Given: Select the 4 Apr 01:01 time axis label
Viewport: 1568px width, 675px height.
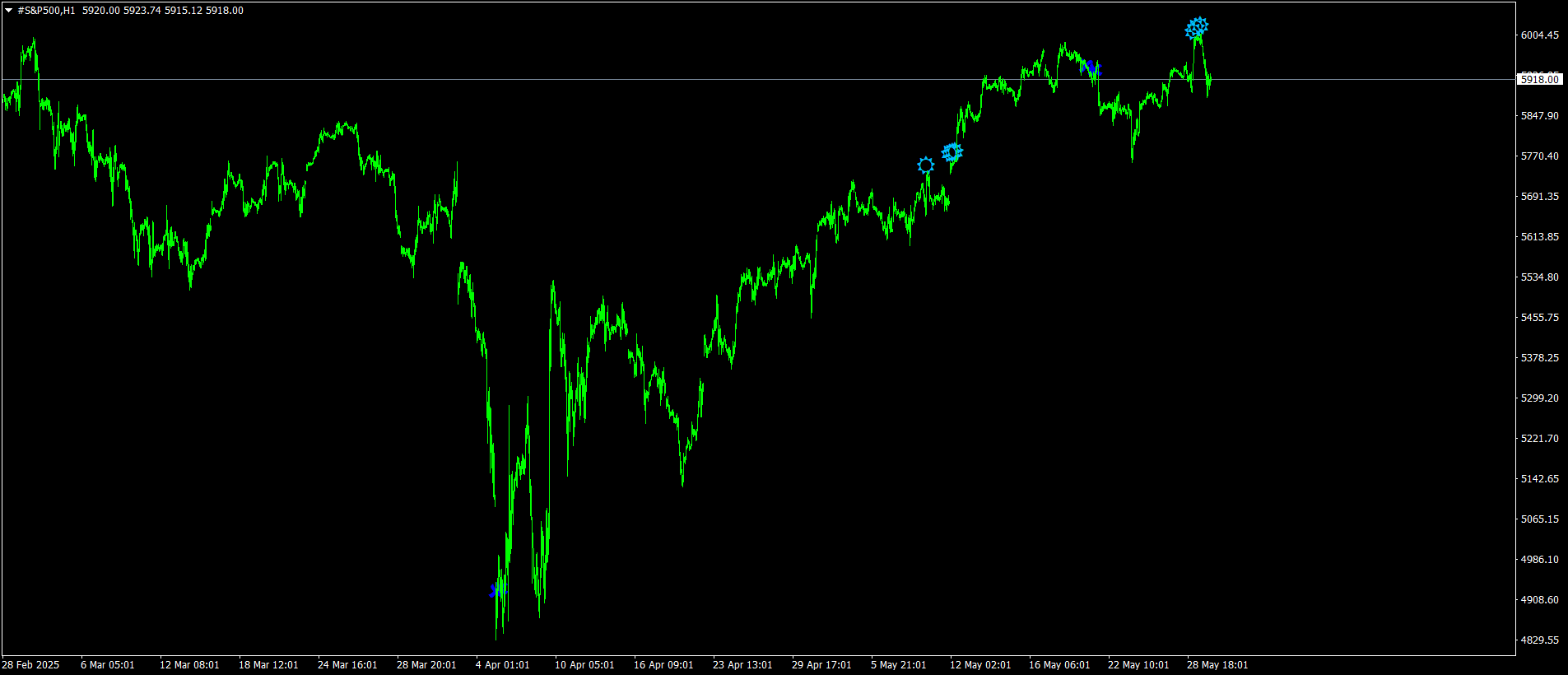Looking at the screenshot, I should click(x=502, y=665).
